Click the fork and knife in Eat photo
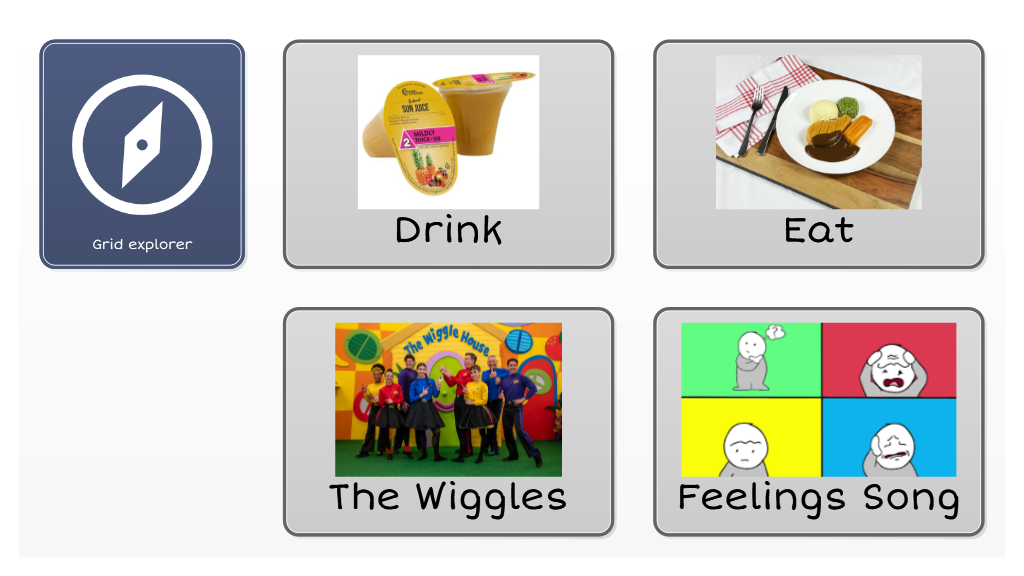Viewport: 1024px width, 576px height. 762,121
